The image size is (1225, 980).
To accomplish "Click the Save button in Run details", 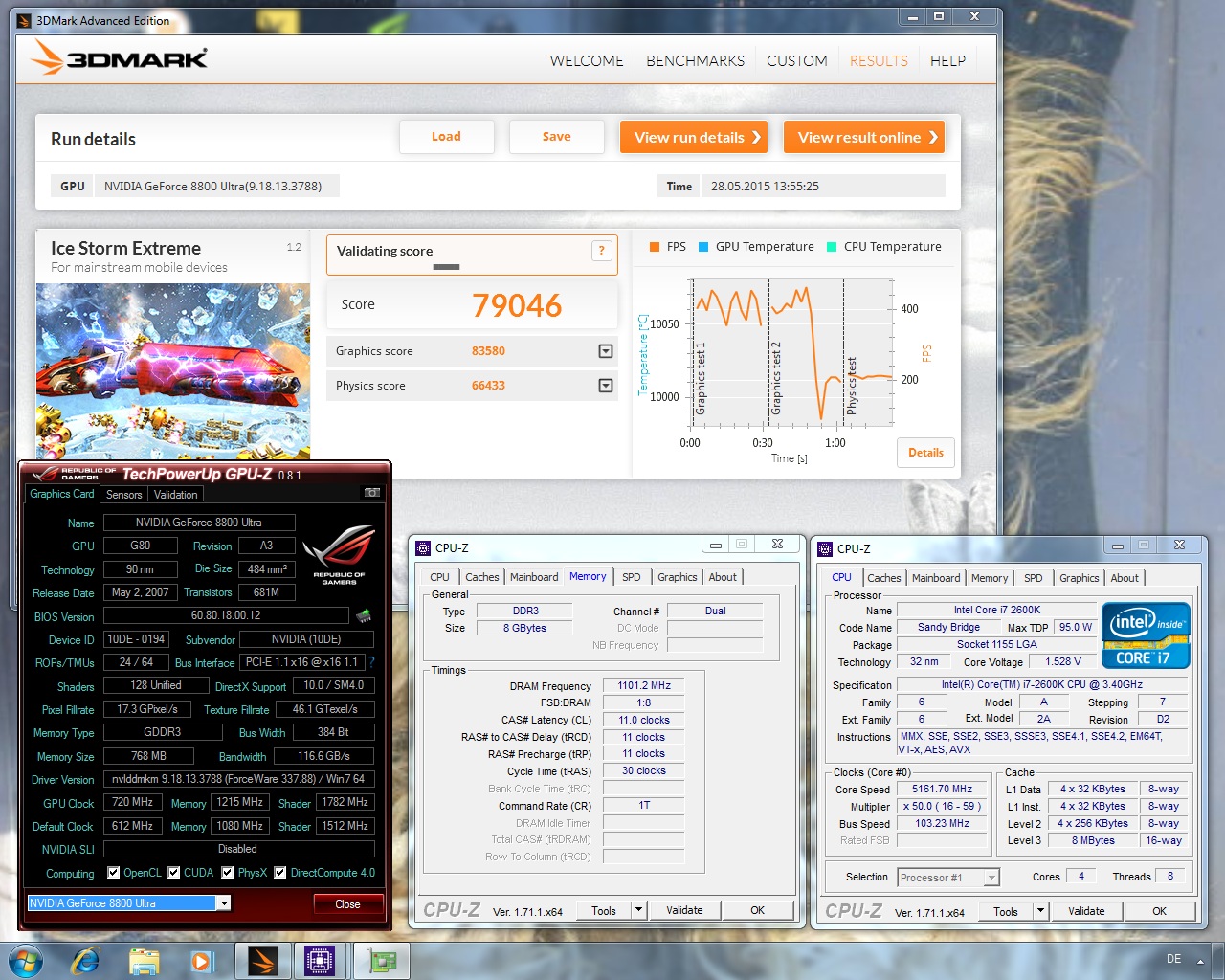I will [557, 137].
